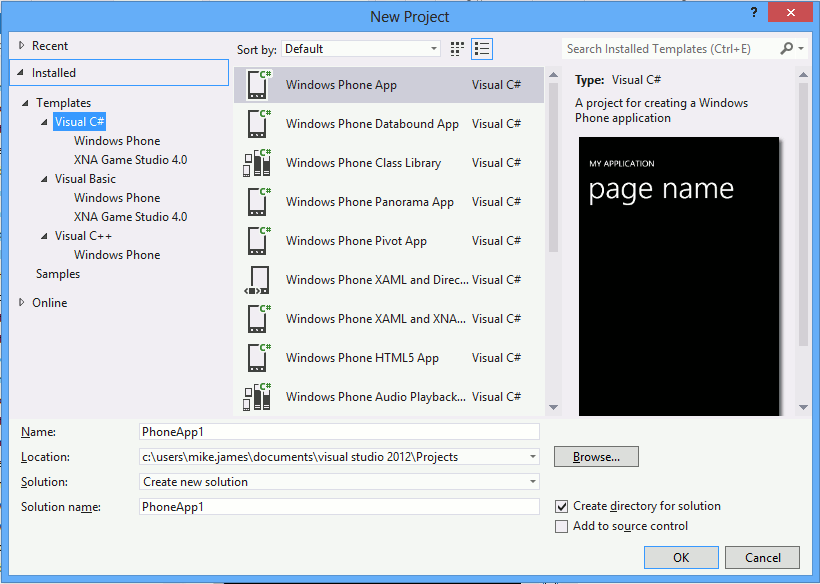Viewport: 820px width, 584px height.
Task: Select Windows Phone HTML5 App text
Action: point(362,358)
